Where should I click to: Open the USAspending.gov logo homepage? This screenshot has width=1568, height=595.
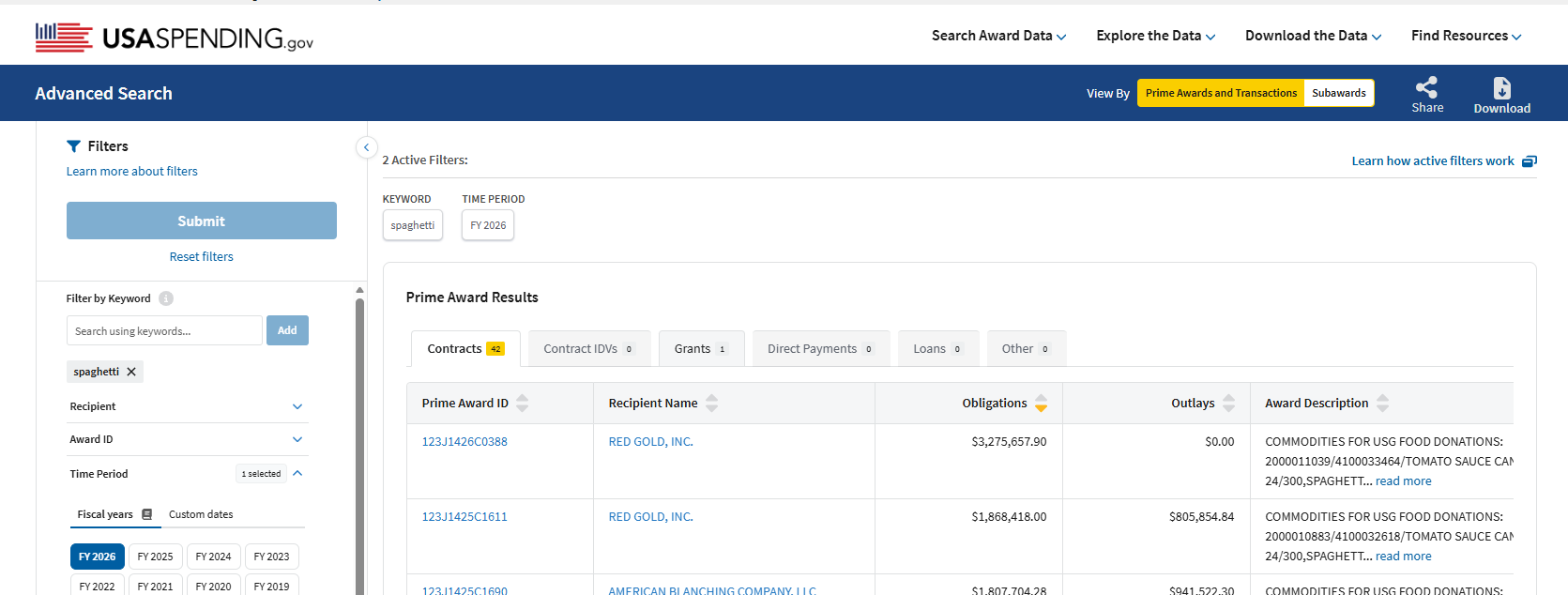pyautogui.click(x=175, y=37)
